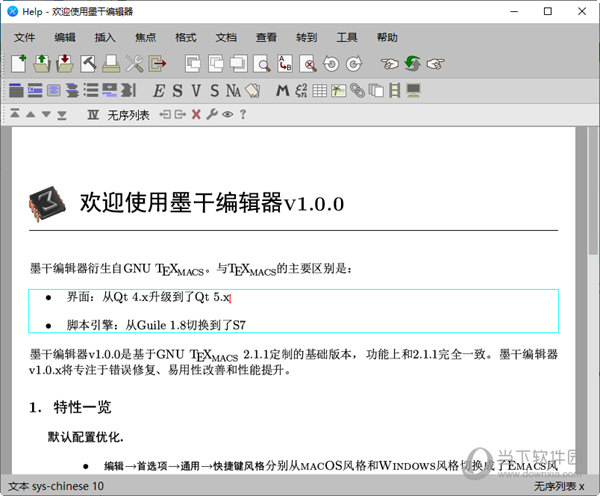This screenshot has width=600, height=496.
Task: Open preferences with the wrench-screwdriver icon
Action: click(x=134, y=64)
